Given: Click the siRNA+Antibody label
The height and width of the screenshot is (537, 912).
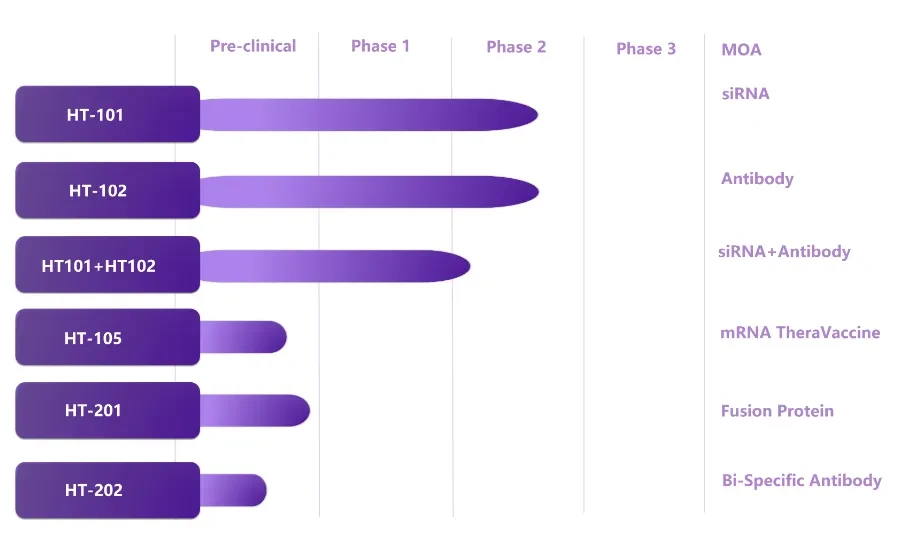Looking at the screenshot, I should pos(785,251).
